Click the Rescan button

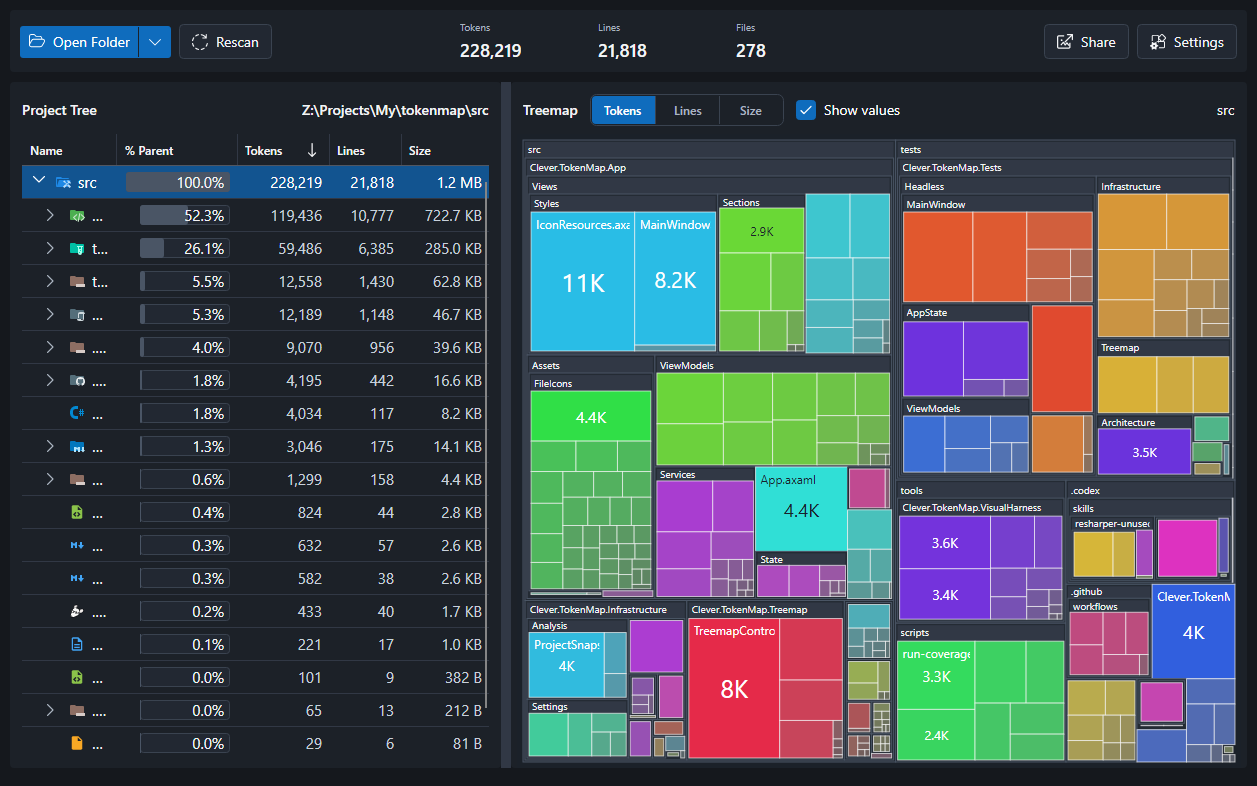[225, 41]
